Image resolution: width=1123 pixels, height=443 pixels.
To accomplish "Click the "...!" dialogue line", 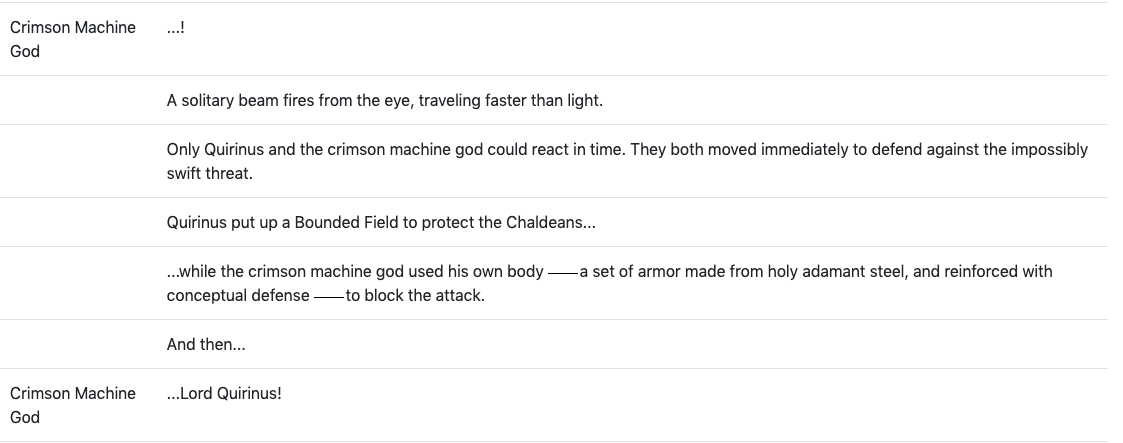I will (x=175, y=28).
